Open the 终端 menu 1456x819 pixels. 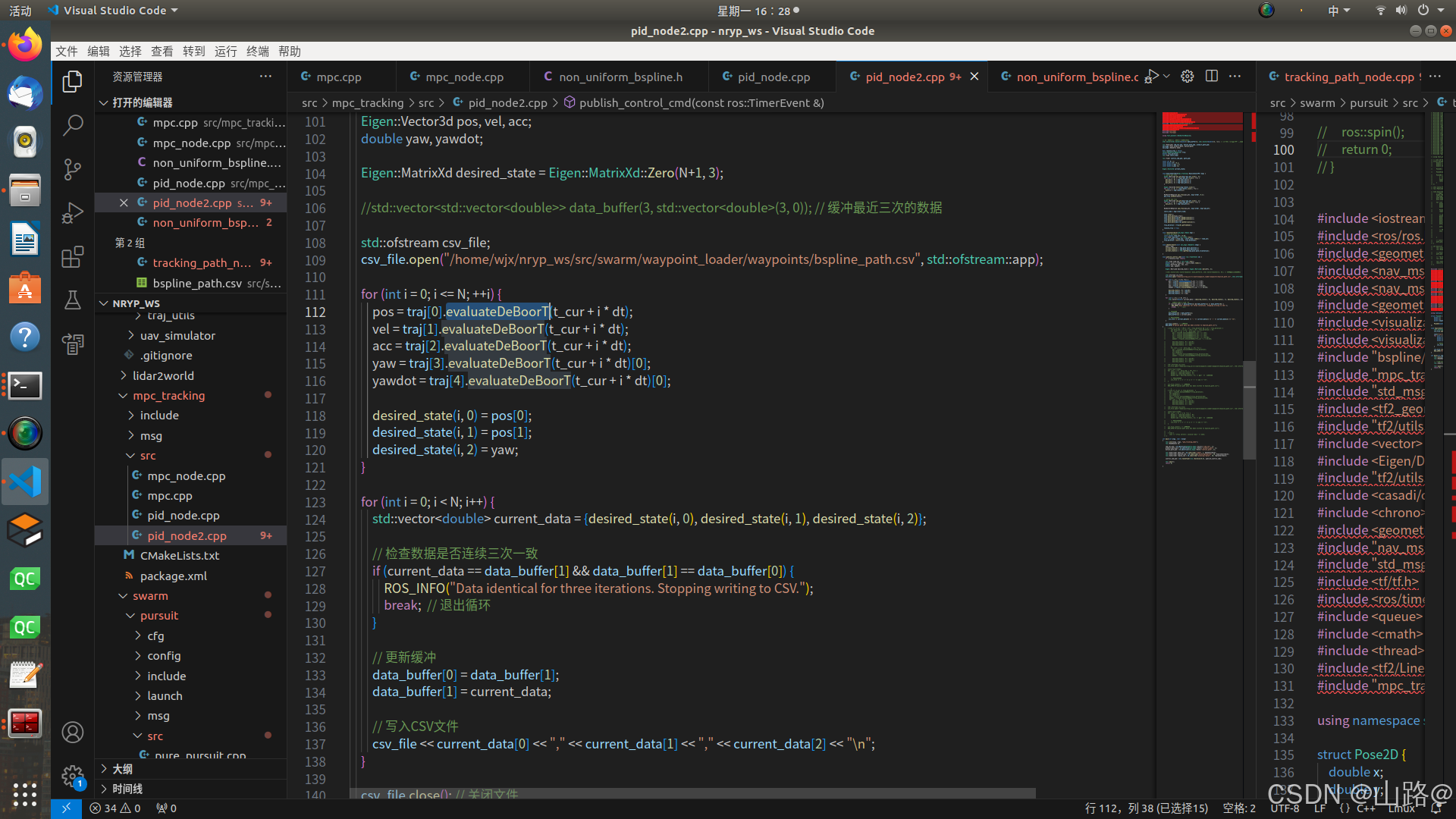(258, 52)
